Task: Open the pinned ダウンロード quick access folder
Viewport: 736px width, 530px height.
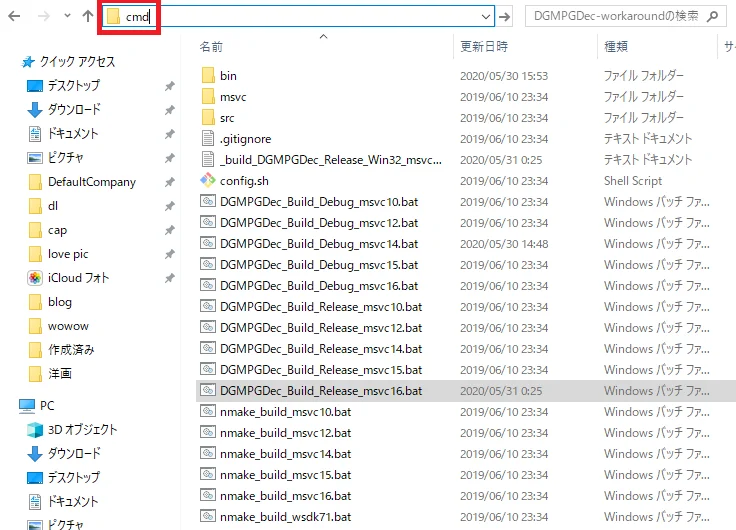Action: click(x=74, y=110)
